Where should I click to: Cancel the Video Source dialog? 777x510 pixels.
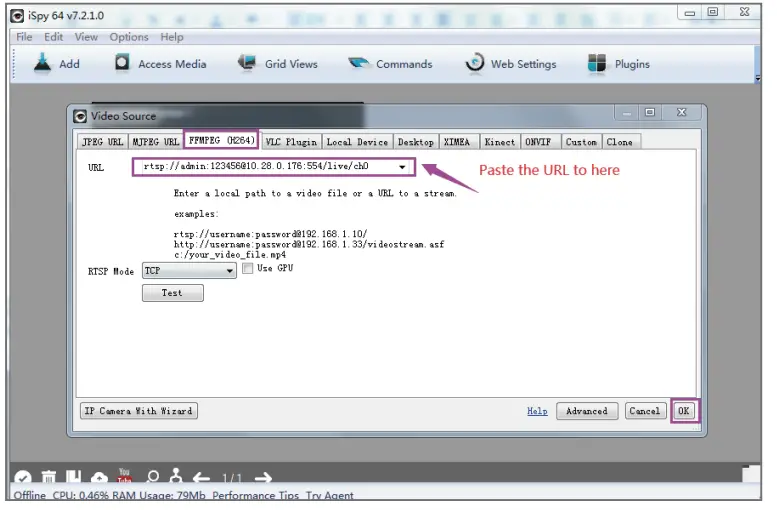tap(645, 411)
